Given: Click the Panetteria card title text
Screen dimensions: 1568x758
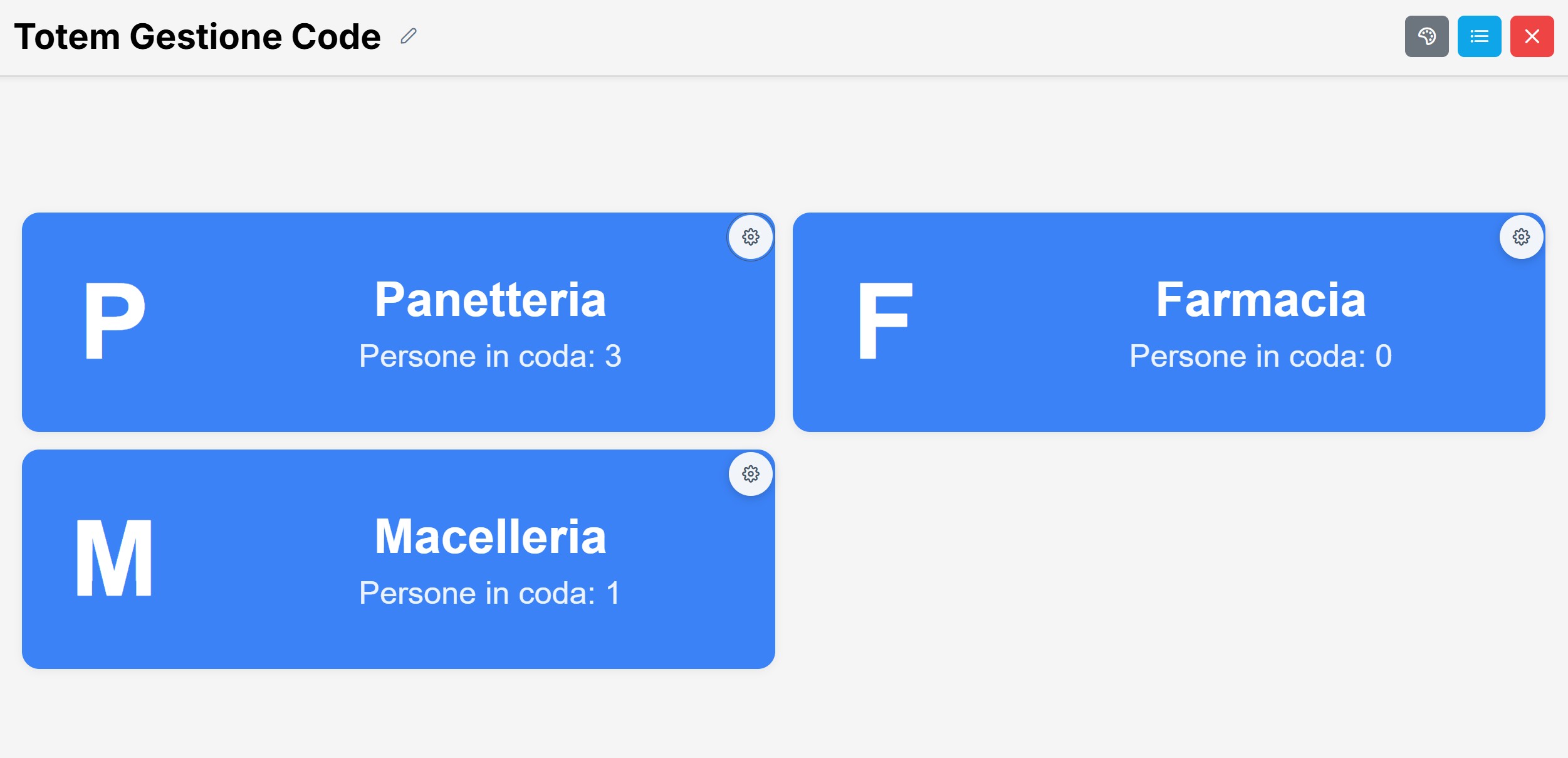Looking at the screenshot, I should [490, 300].
